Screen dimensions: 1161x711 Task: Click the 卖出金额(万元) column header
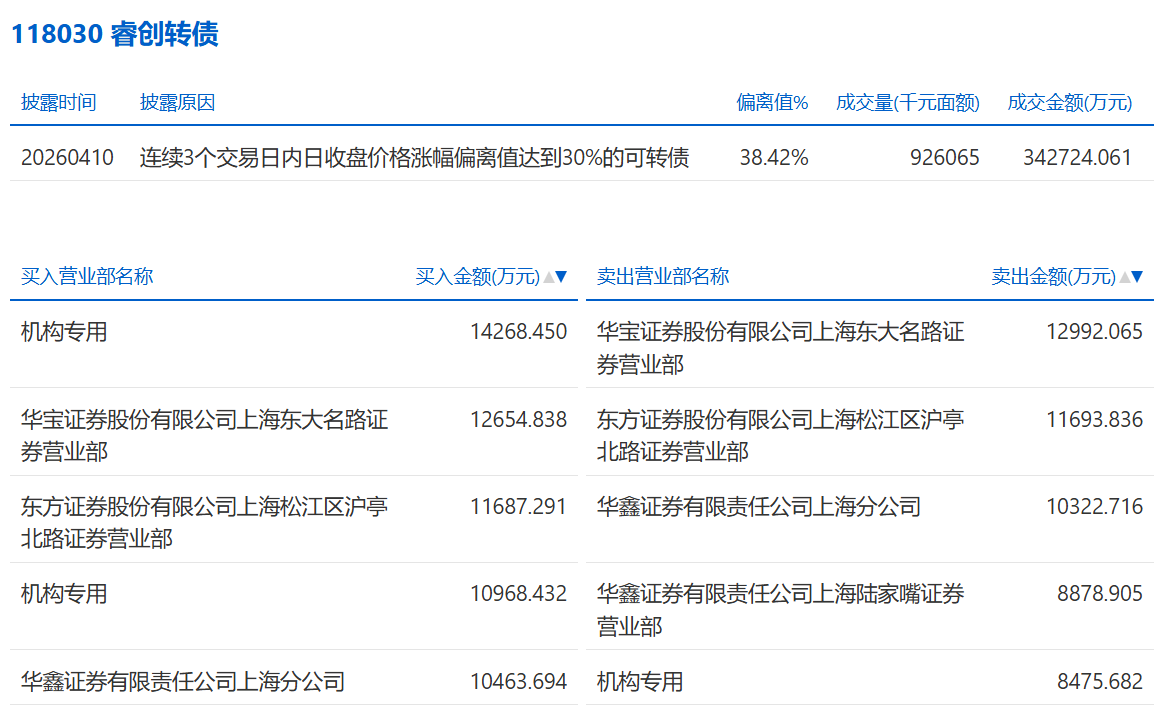1053,277
